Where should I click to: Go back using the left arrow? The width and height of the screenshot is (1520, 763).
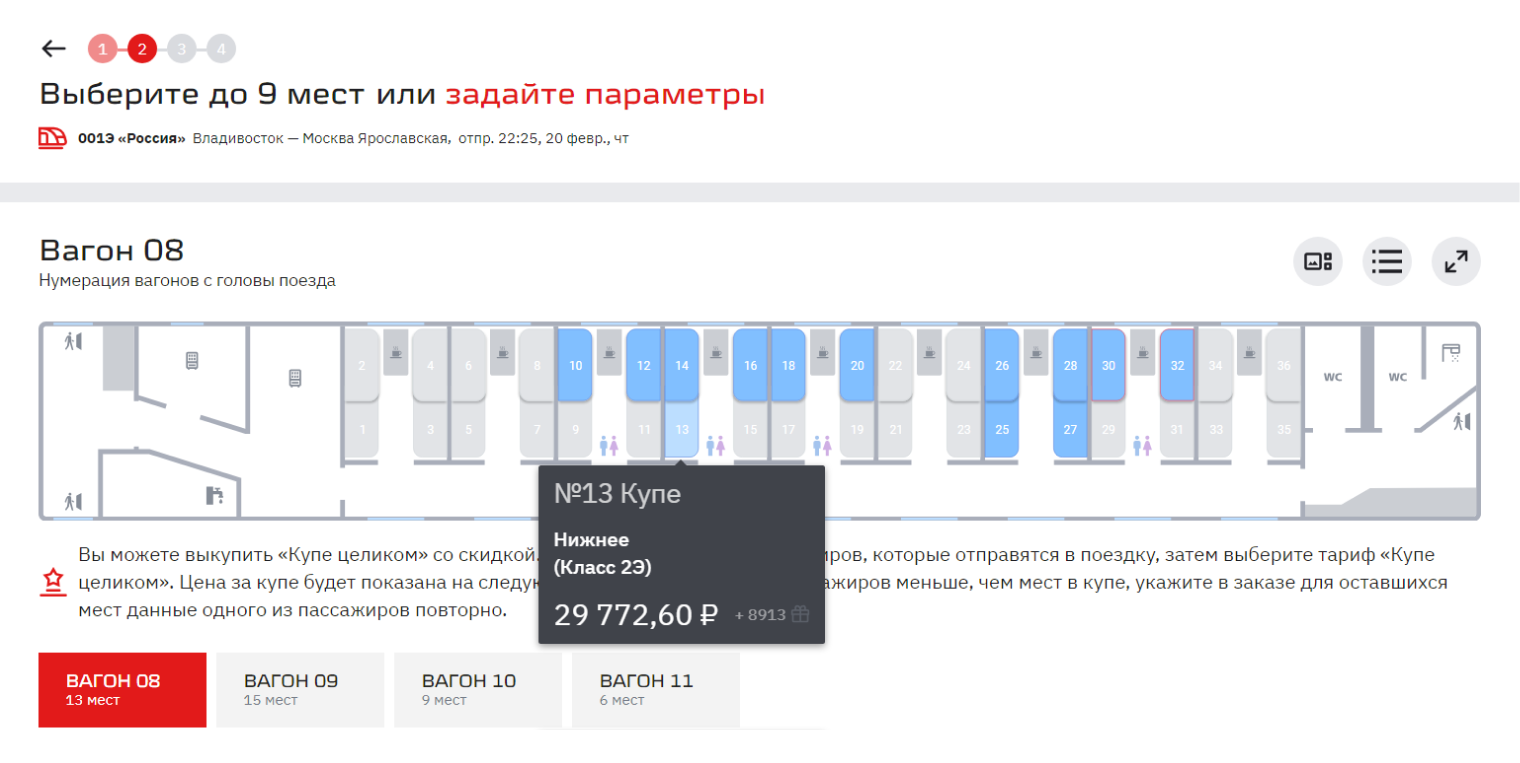[x=53, y=48]
